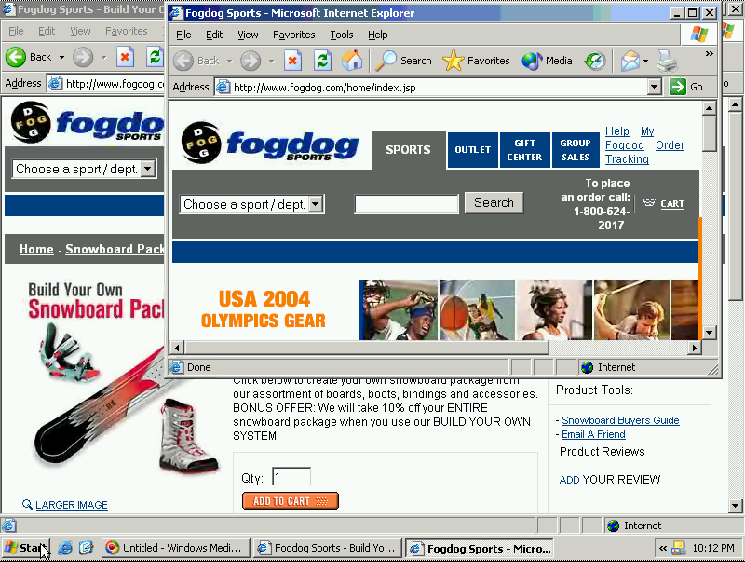Click front window horizontal scroll left arrow

point(177,348)
